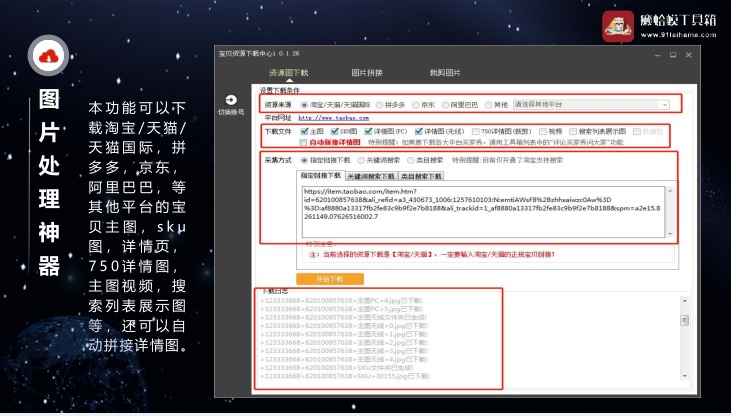Open the http://www.taobao.com platform link
This screenshot has height=416, width=731.
tap(333, 118)
